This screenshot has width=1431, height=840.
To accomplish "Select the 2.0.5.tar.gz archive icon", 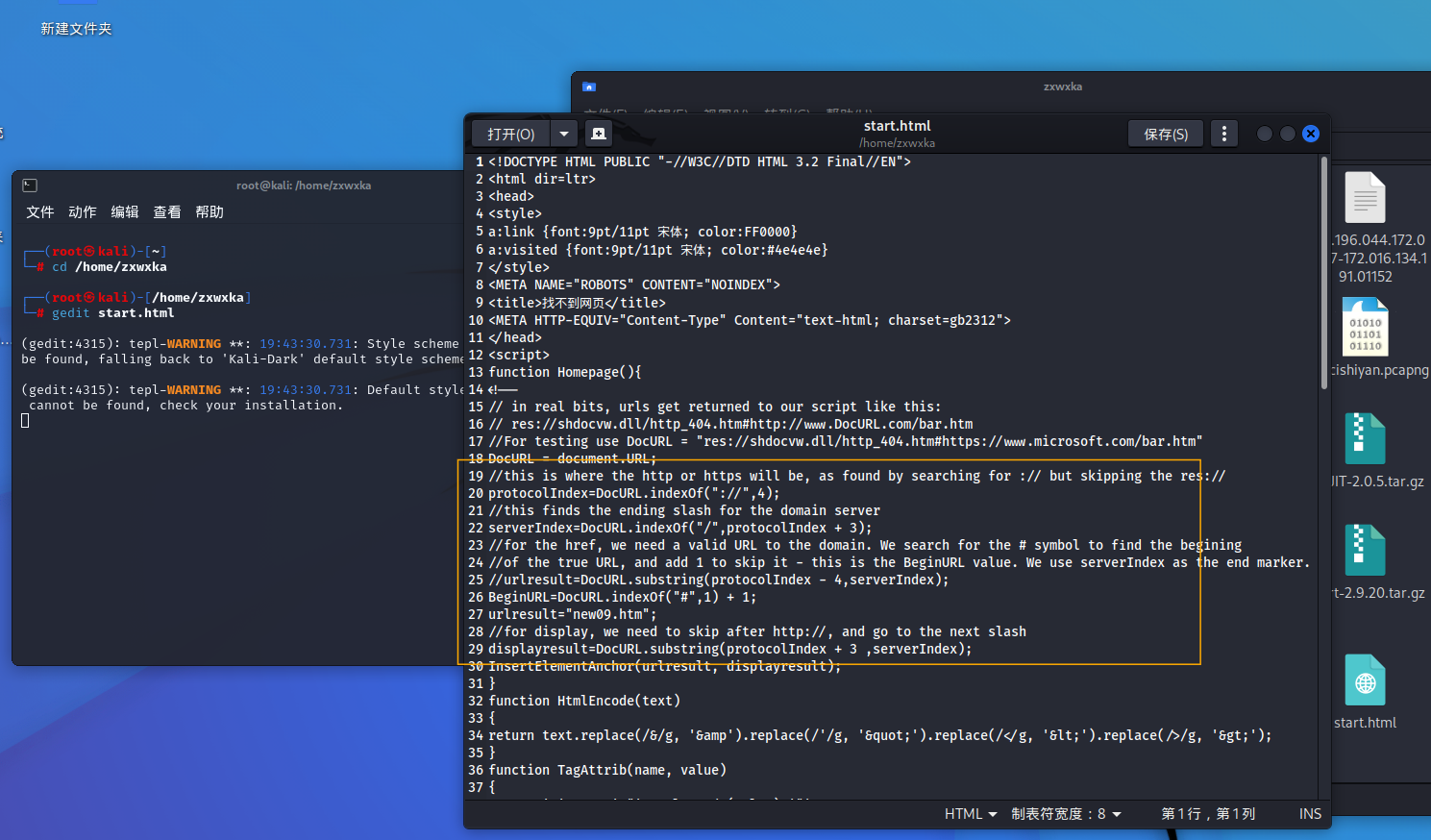I will (1365, 439).
